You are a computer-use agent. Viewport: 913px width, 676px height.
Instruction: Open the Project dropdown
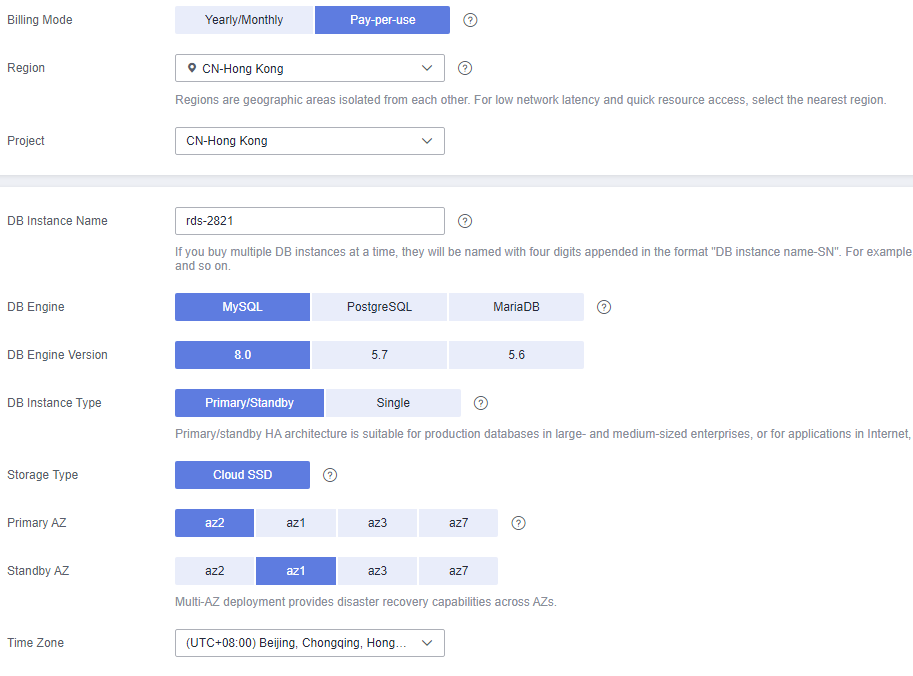click(310, 141)
